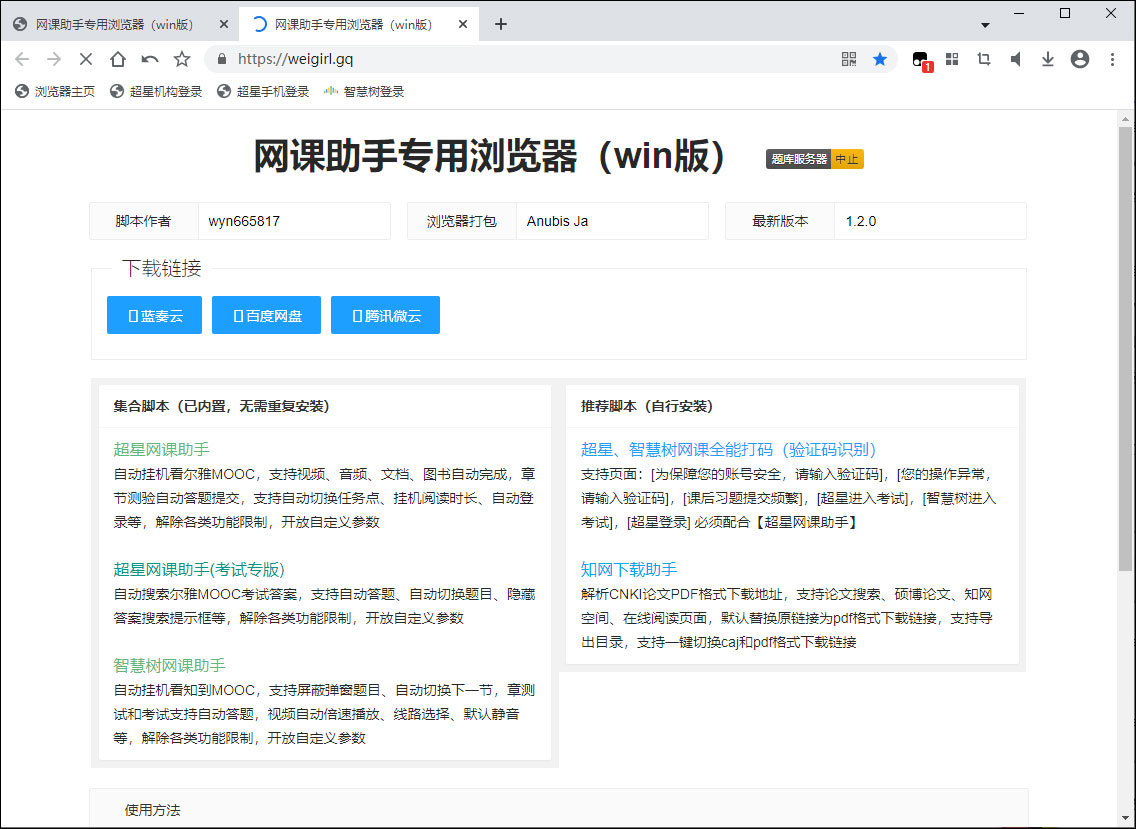The width and height of the screenshot is (1136, 829).
Task: Click the forward navigation arrow
Action: point(54,59)
